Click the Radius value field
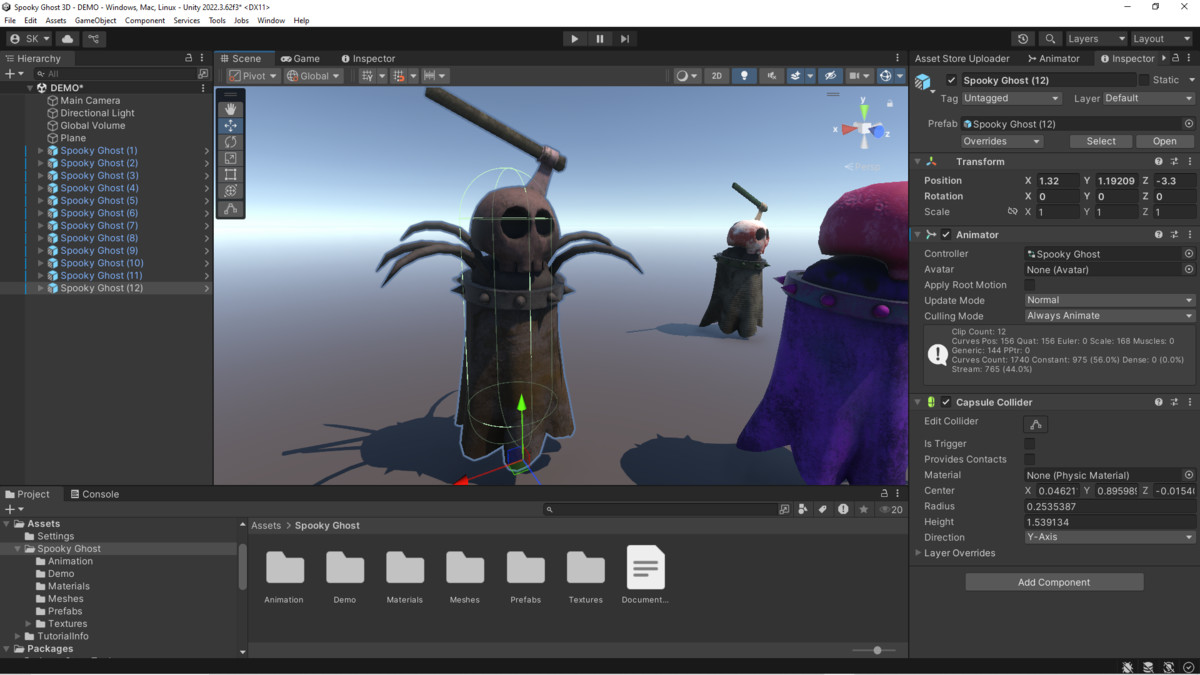Viewport: 1200px width, 675px height. (1109, 507)
